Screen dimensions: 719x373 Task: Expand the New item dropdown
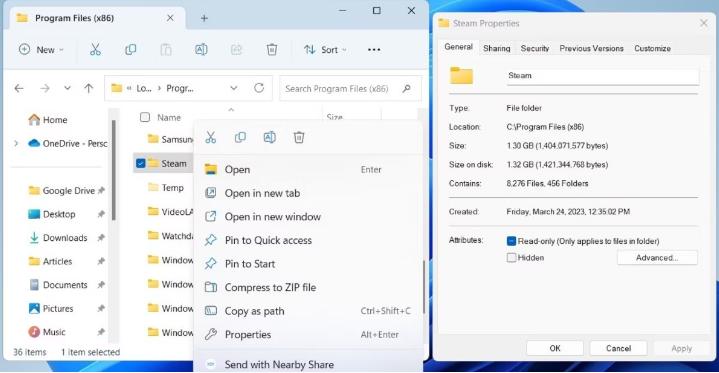[41, 50]
